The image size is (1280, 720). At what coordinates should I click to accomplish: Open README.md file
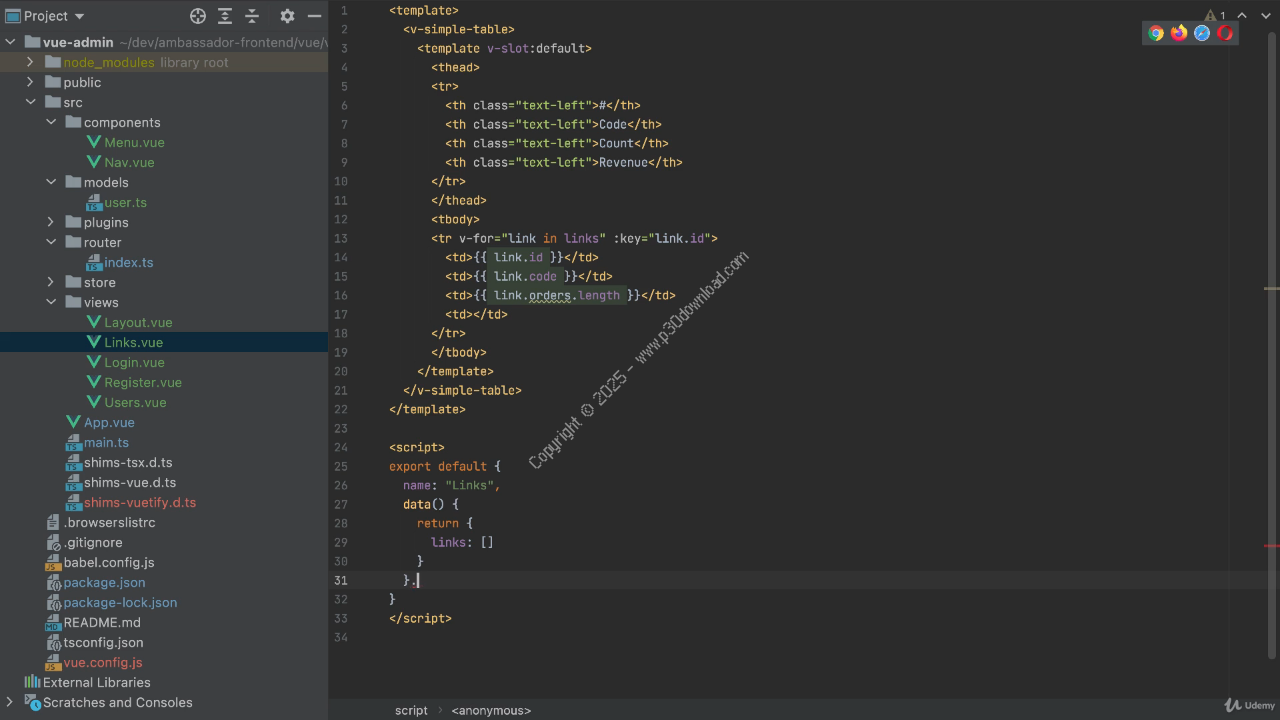pos(102,622)
